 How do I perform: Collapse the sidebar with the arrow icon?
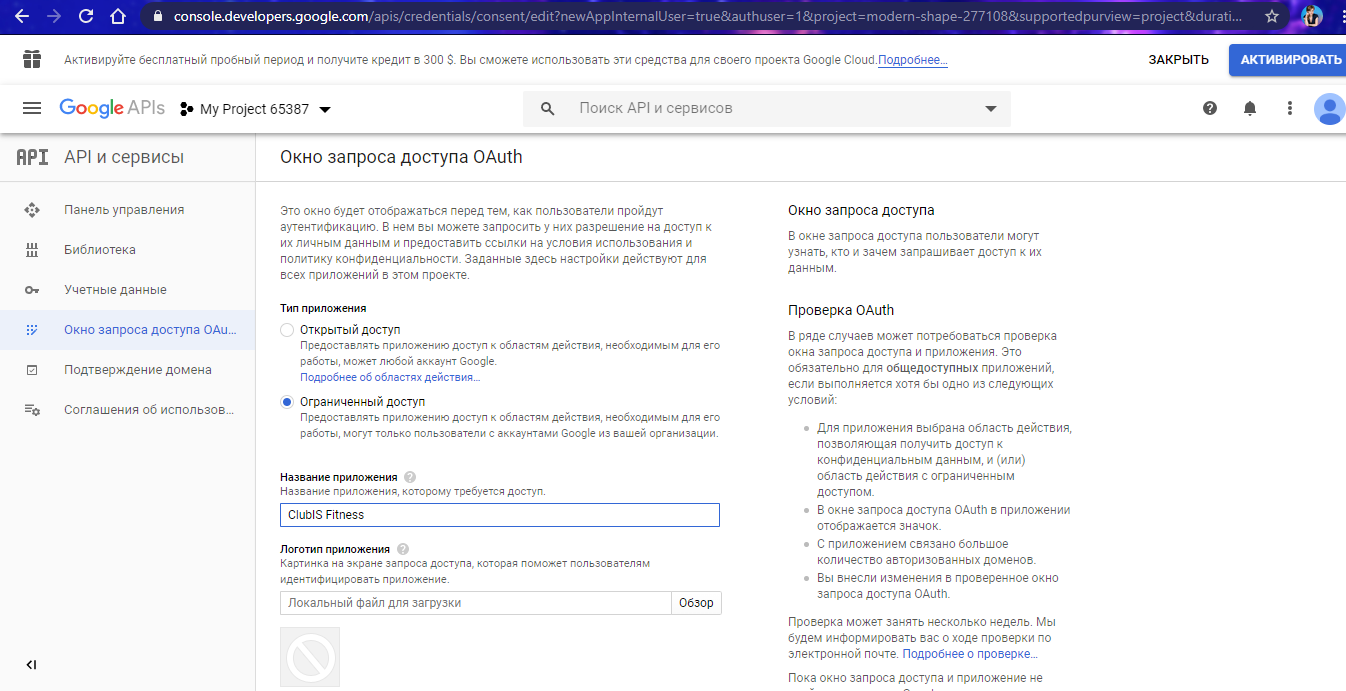tap(31, 665)
